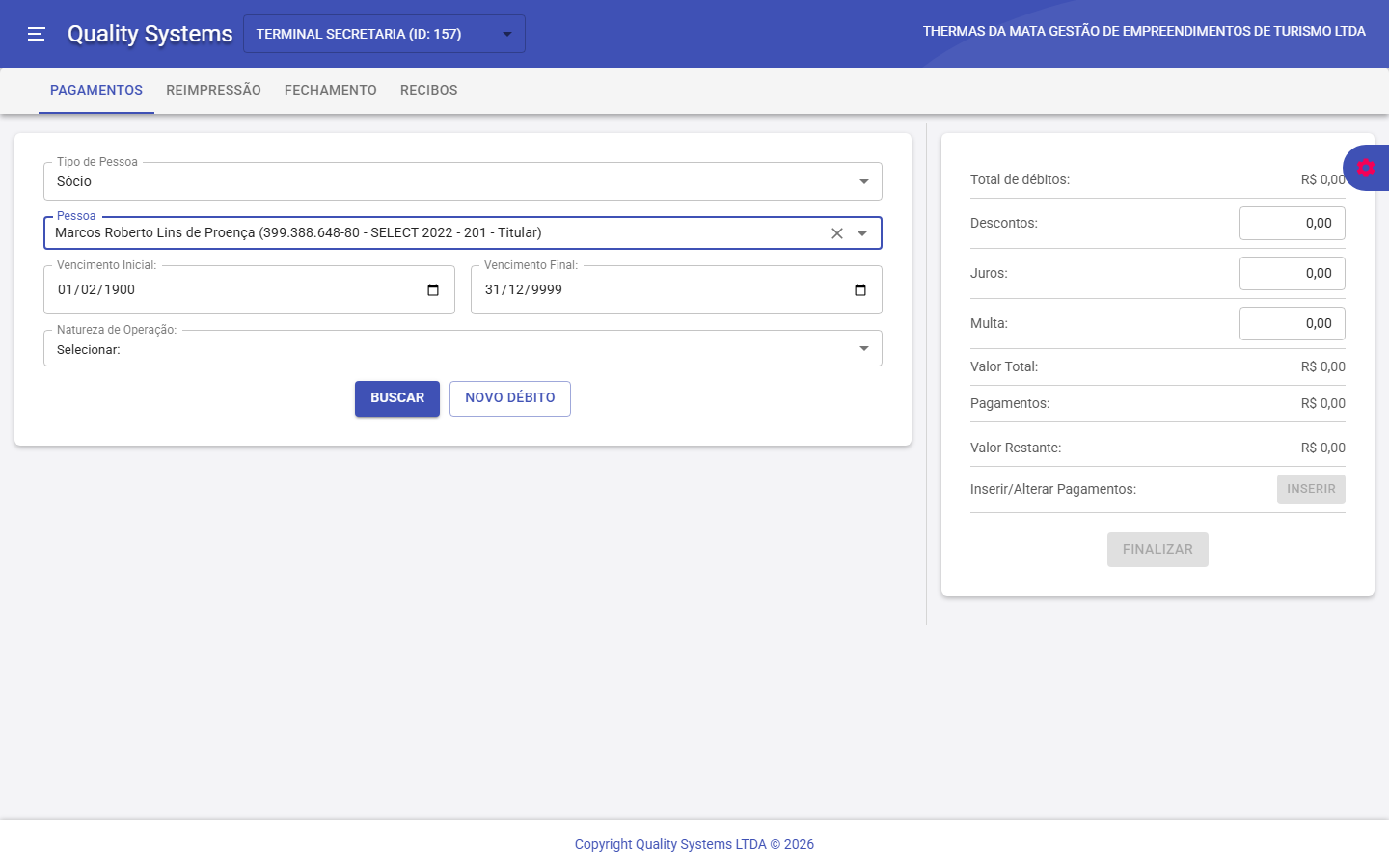Click inside the Descontos amount field
1389x868 pixels.
click(1292, 223)
